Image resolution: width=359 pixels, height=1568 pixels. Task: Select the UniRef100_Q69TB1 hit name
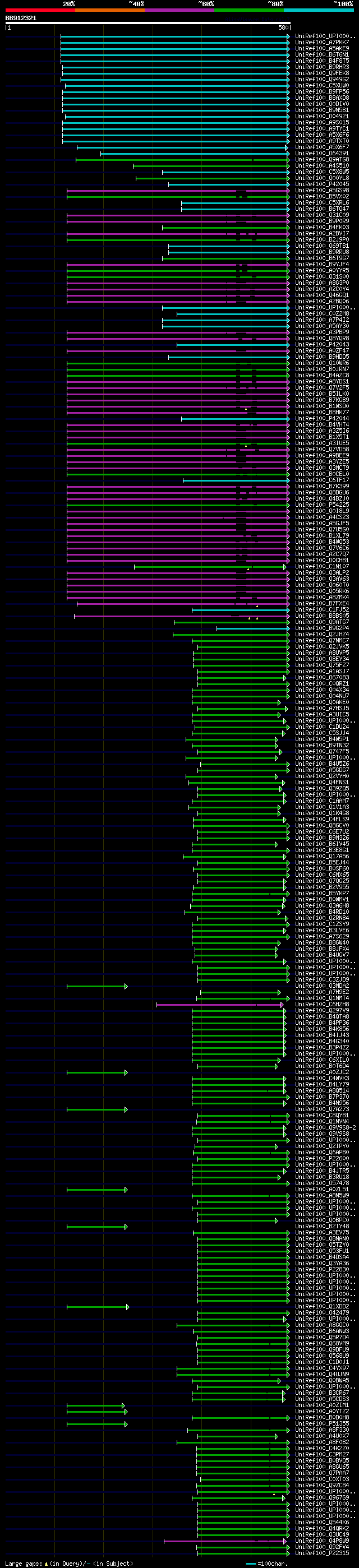323,246
